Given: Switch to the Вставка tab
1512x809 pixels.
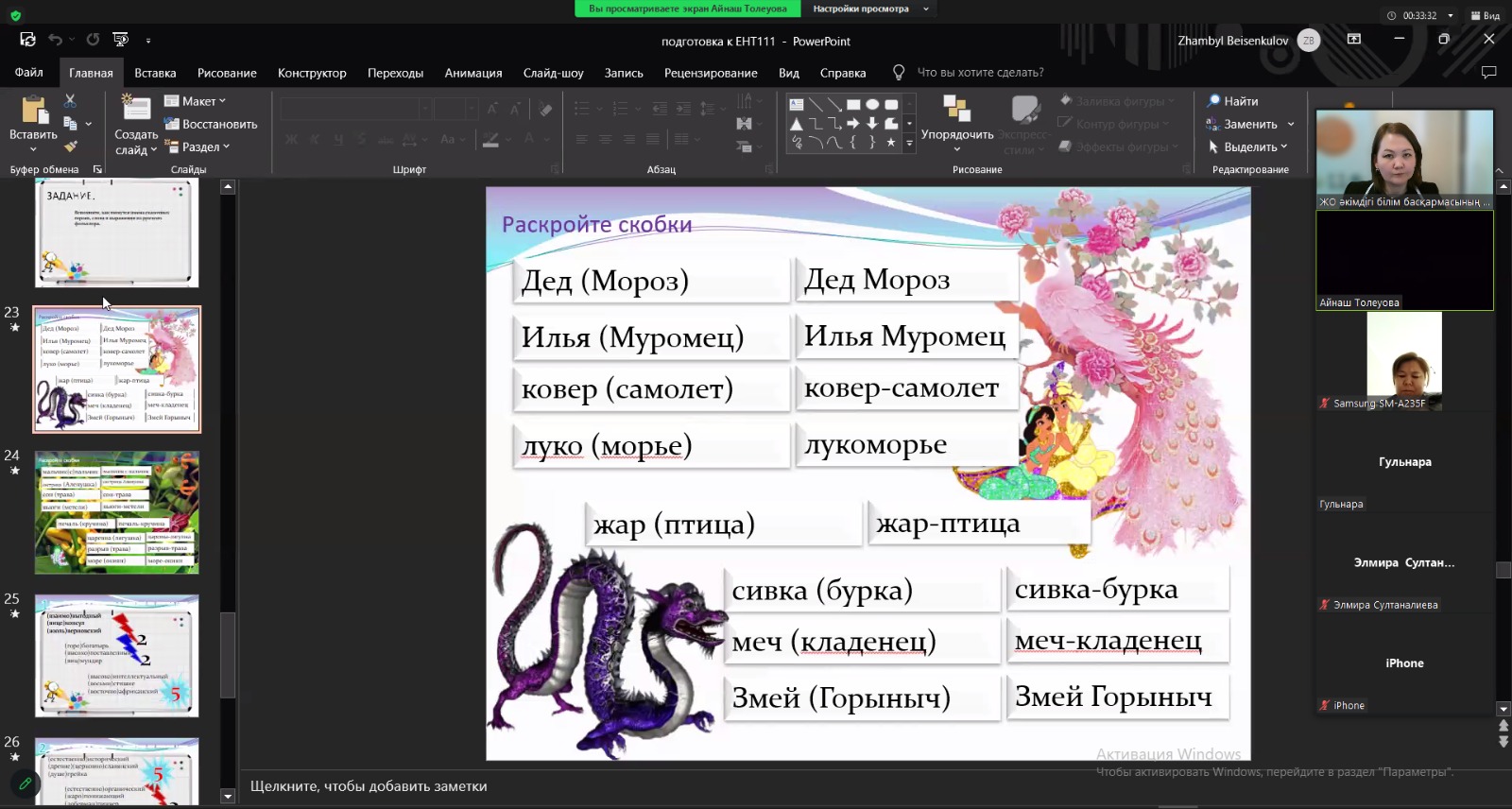Looking at the screenshot, I should click(155, 73).
